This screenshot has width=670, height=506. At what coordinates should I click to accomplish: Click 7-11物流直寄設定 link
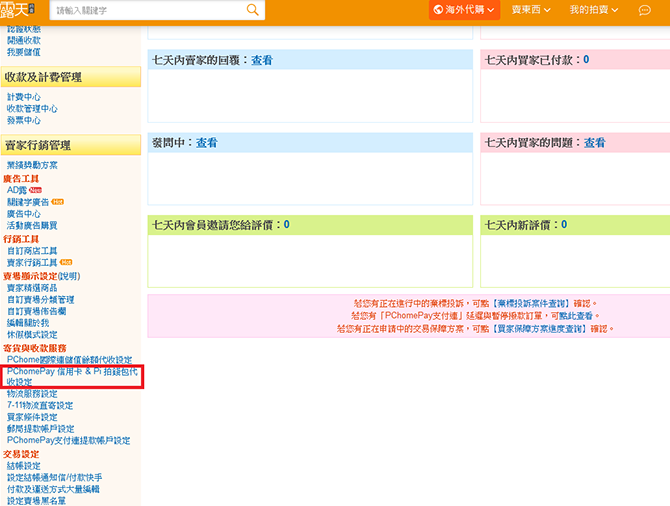coord(39,406)
